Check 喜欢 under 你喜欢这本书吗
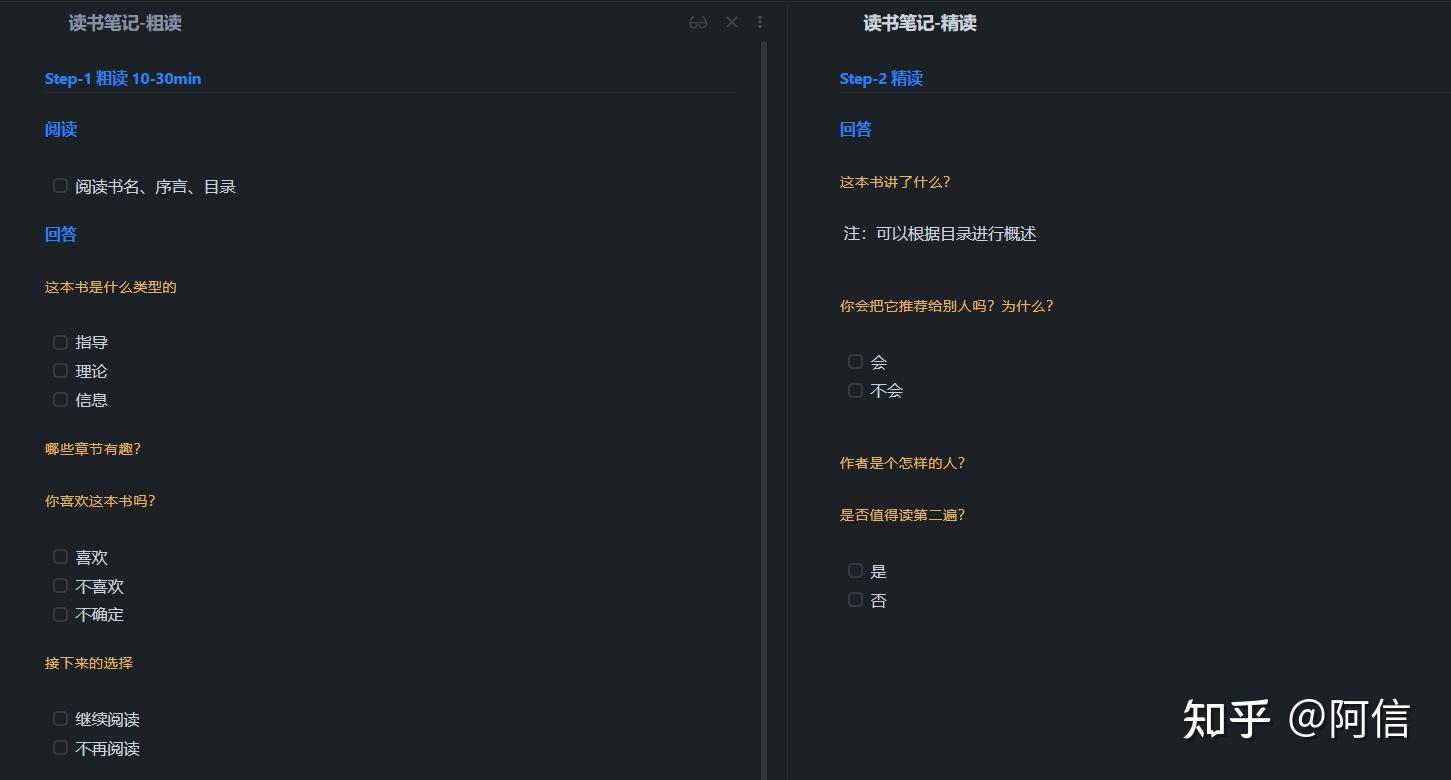This screenshot has height=780, width=1451. 60,556
